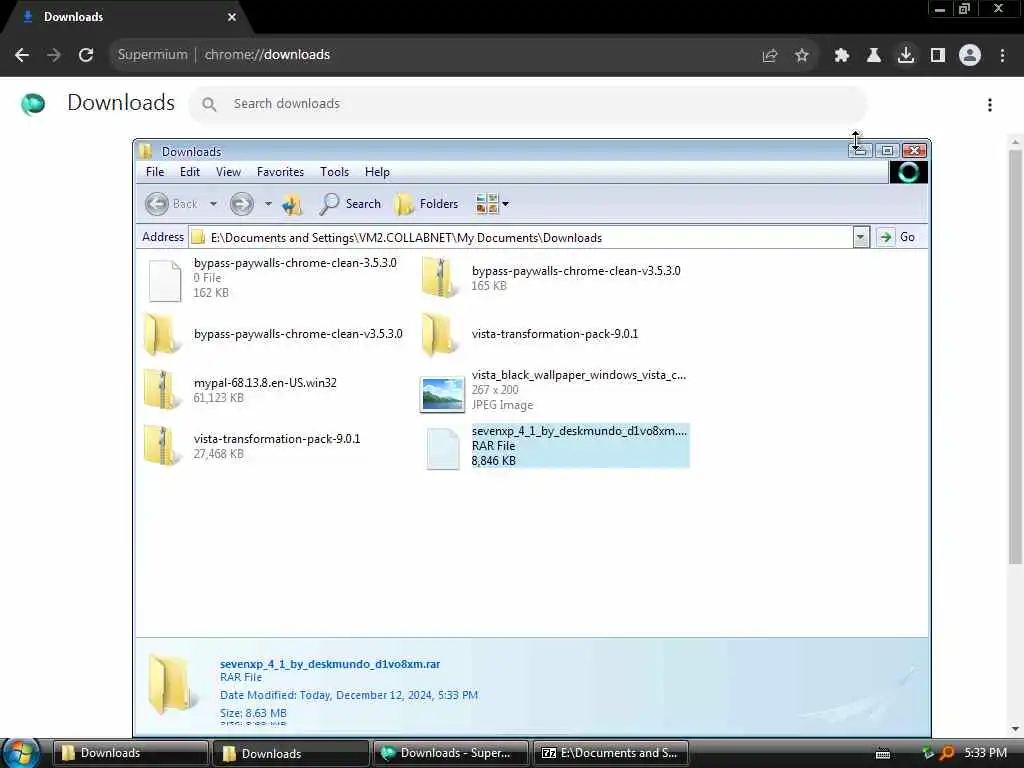Switch to second Downloads taskbar button
This screenshot has height=768, width=1024.
pyautogui.click(x=291, y=753)
